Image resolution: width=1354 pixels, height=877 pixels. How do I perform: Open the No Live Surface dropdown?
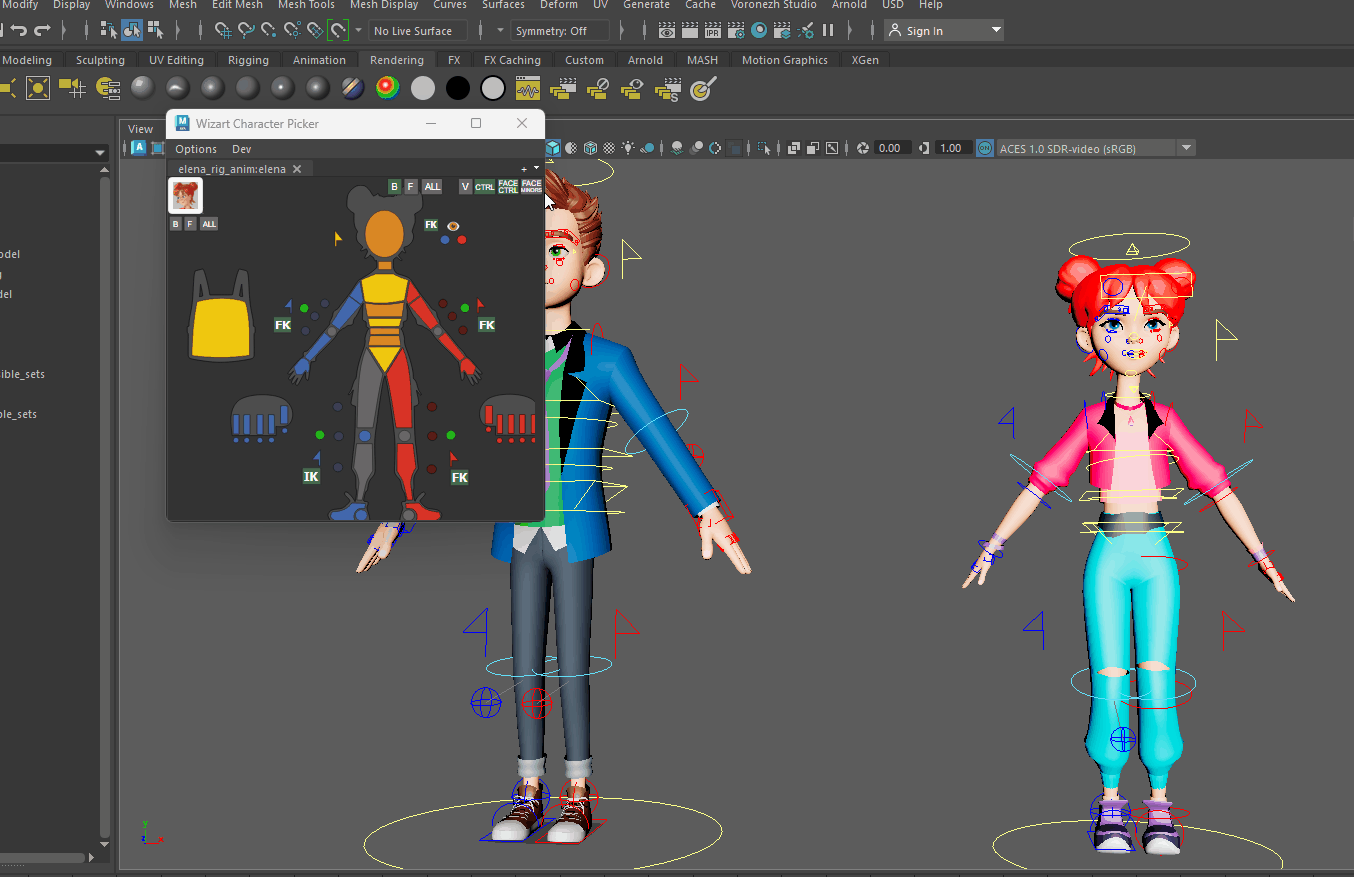point(417,30)
